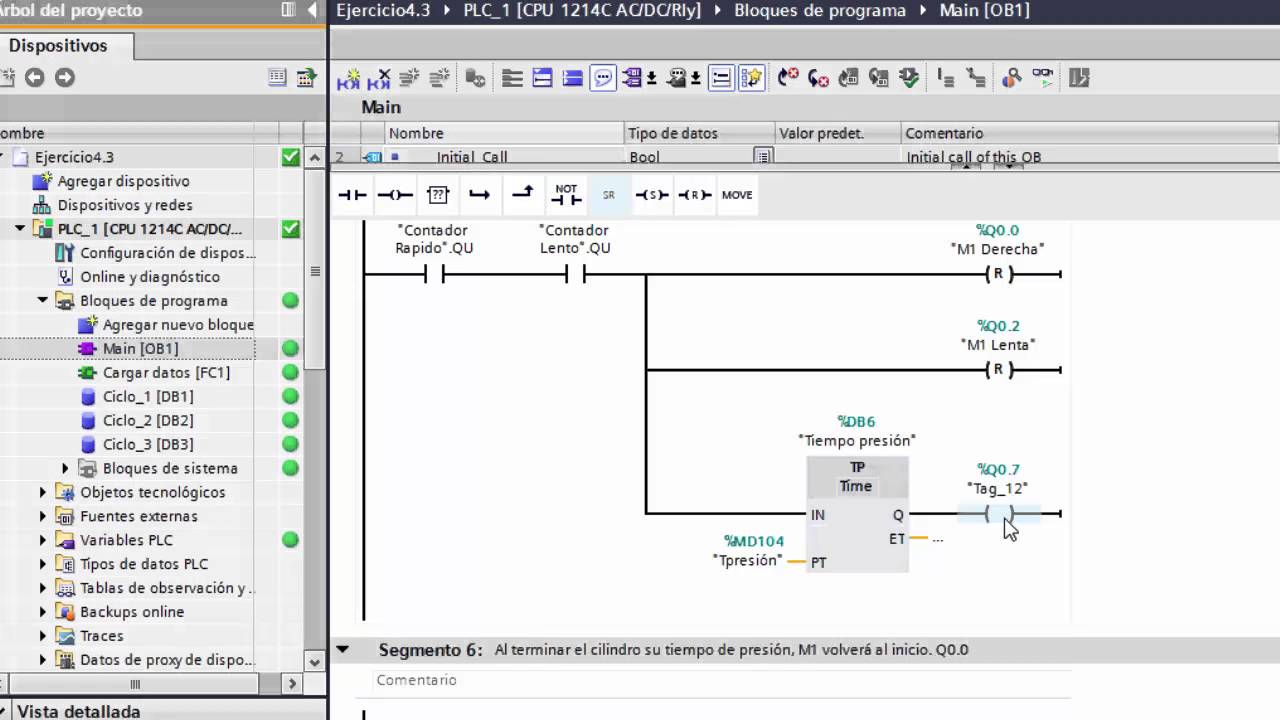Insert empty box instruction from favorites

coord(438,195)
